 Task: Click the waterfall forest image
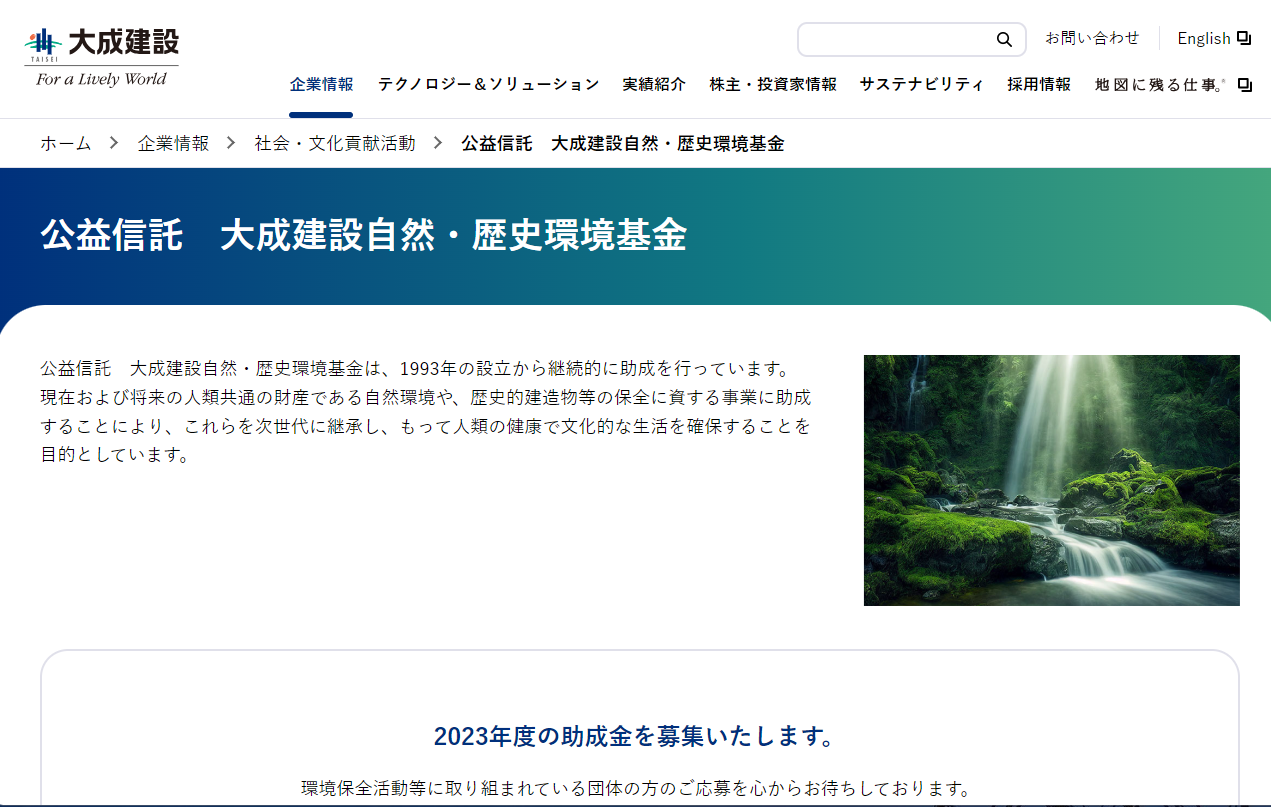point(1051,480)
